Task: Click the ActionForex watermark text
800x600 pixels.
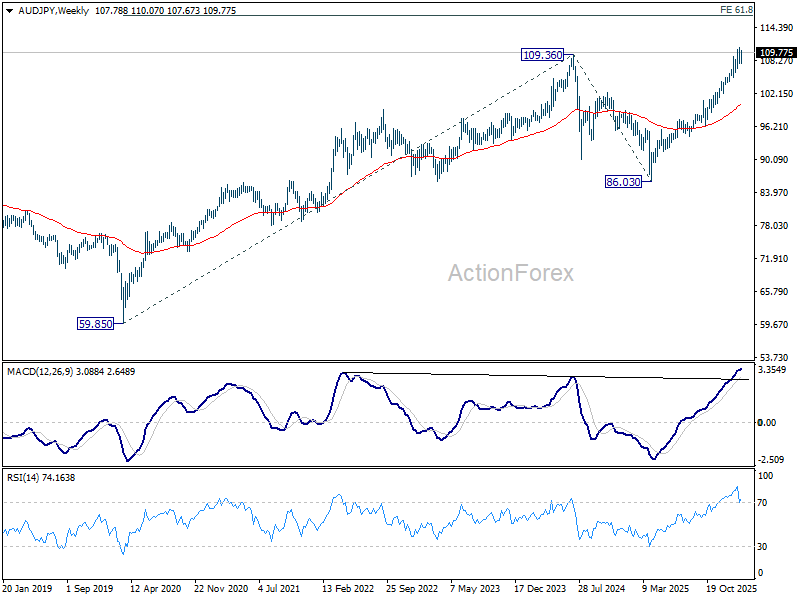Action: [511, 273]
